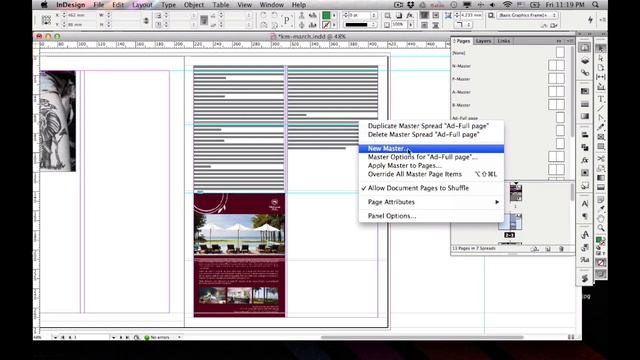Image resolution: width=640 pixels, height=360 pixels.
Task: Click the reference point locator grid
Action: pyautogui.click(x=46, y=20)
